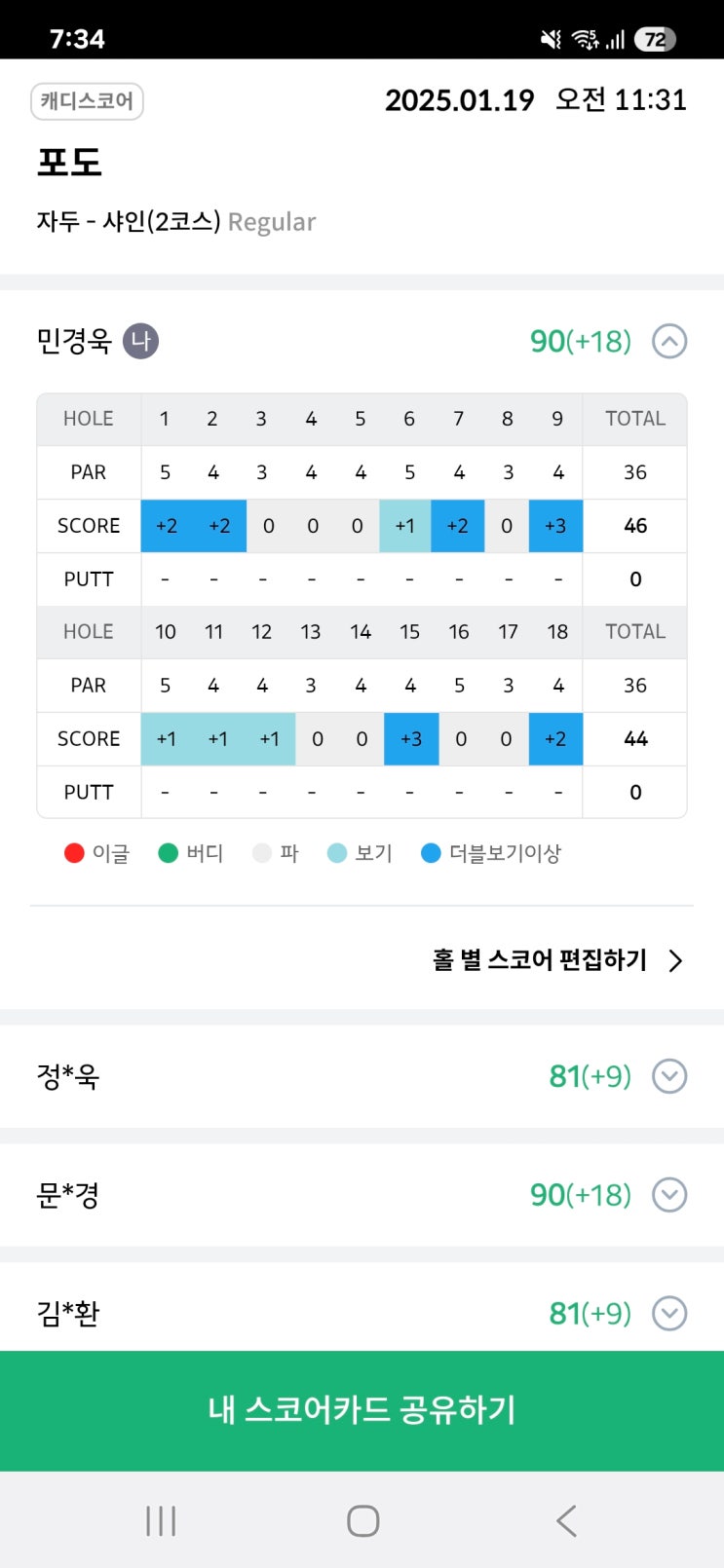
Task: Select hole 15 score cell showing +3
Action: (x=411, y=739)
